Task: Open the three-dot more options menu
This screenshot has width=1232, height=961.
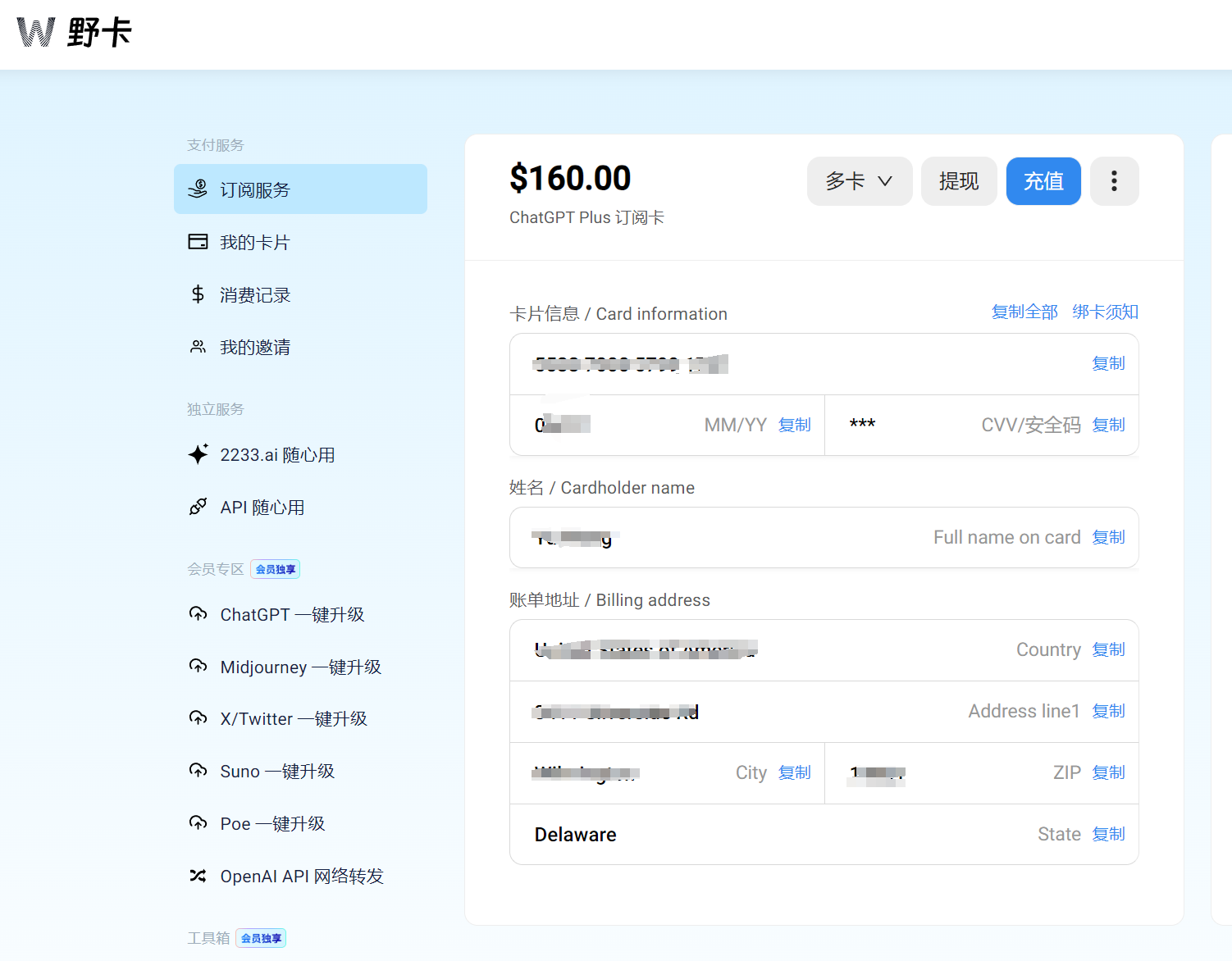Action: click(1114, 181)
